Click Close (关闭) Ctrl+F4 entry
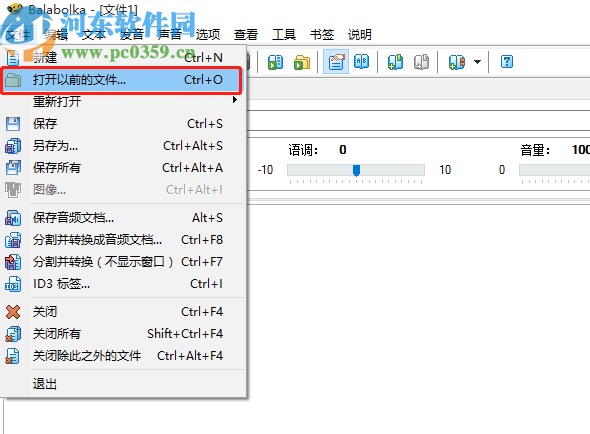 click(123, 312)
